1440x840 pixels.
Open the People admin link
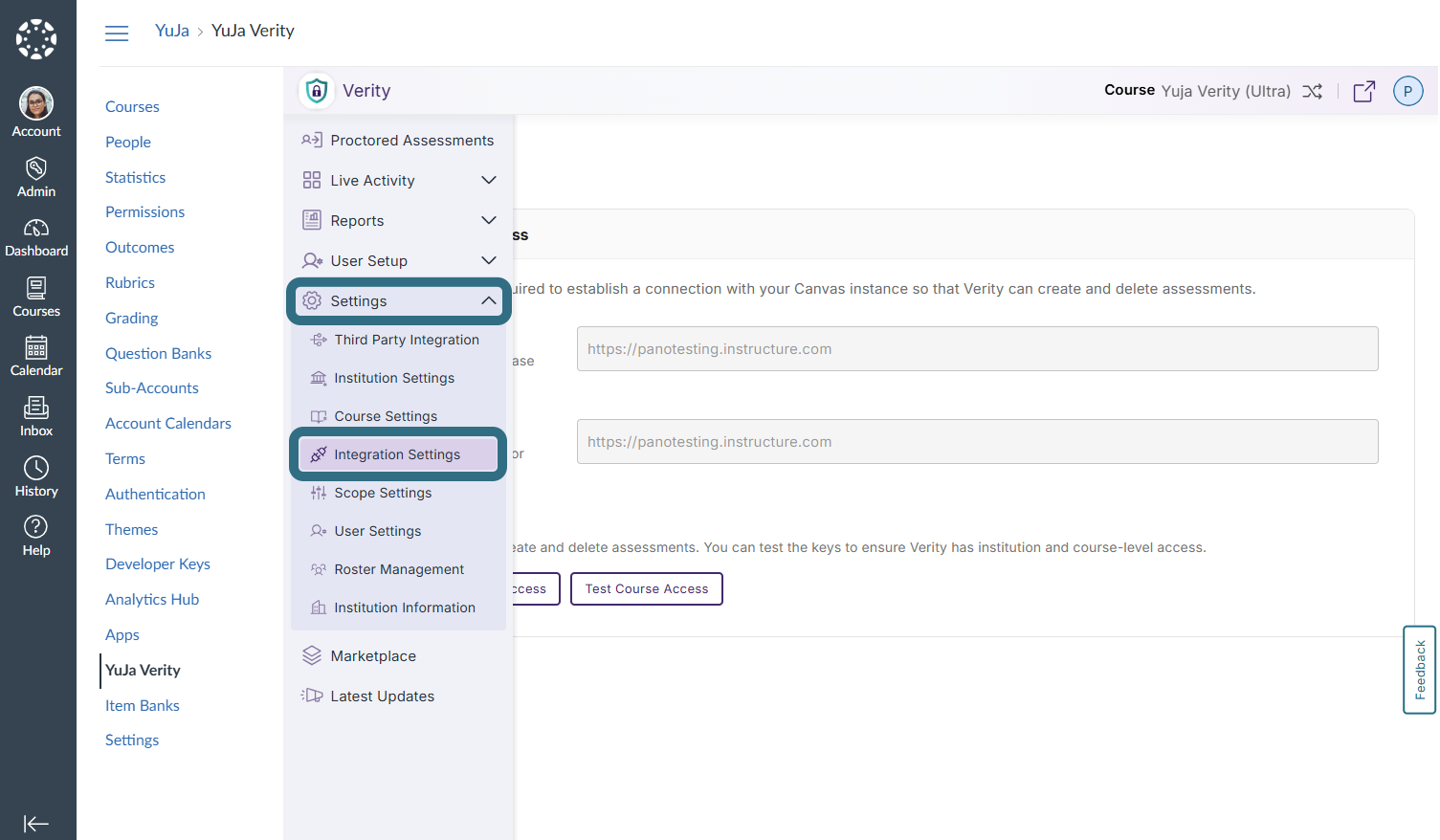pyautogui.click(x=128, y=142)
